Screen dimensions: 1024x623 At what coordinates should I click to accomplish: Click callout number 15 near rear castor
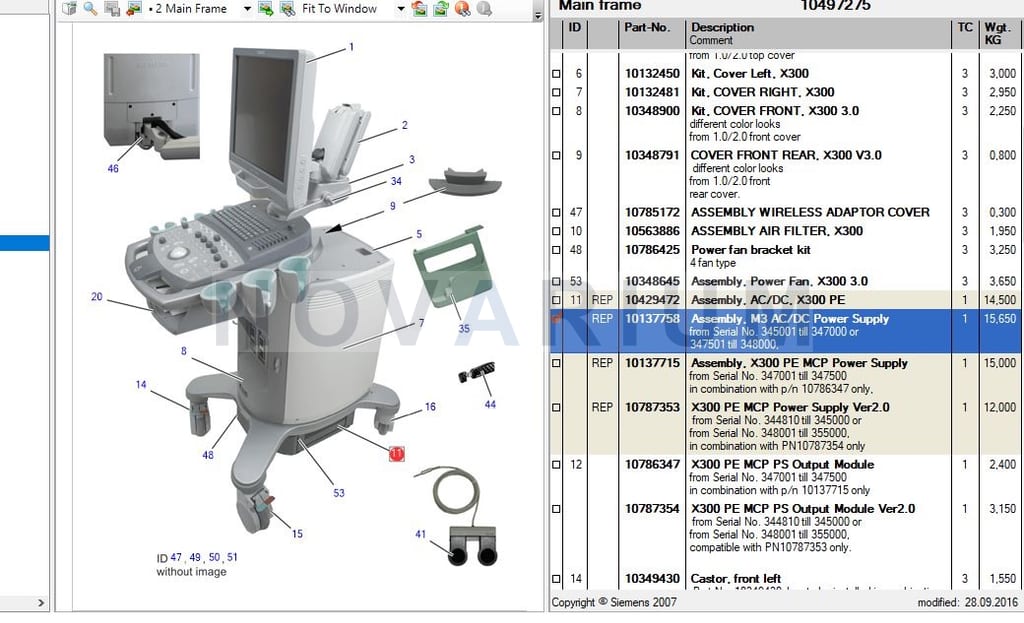(297, 534)
